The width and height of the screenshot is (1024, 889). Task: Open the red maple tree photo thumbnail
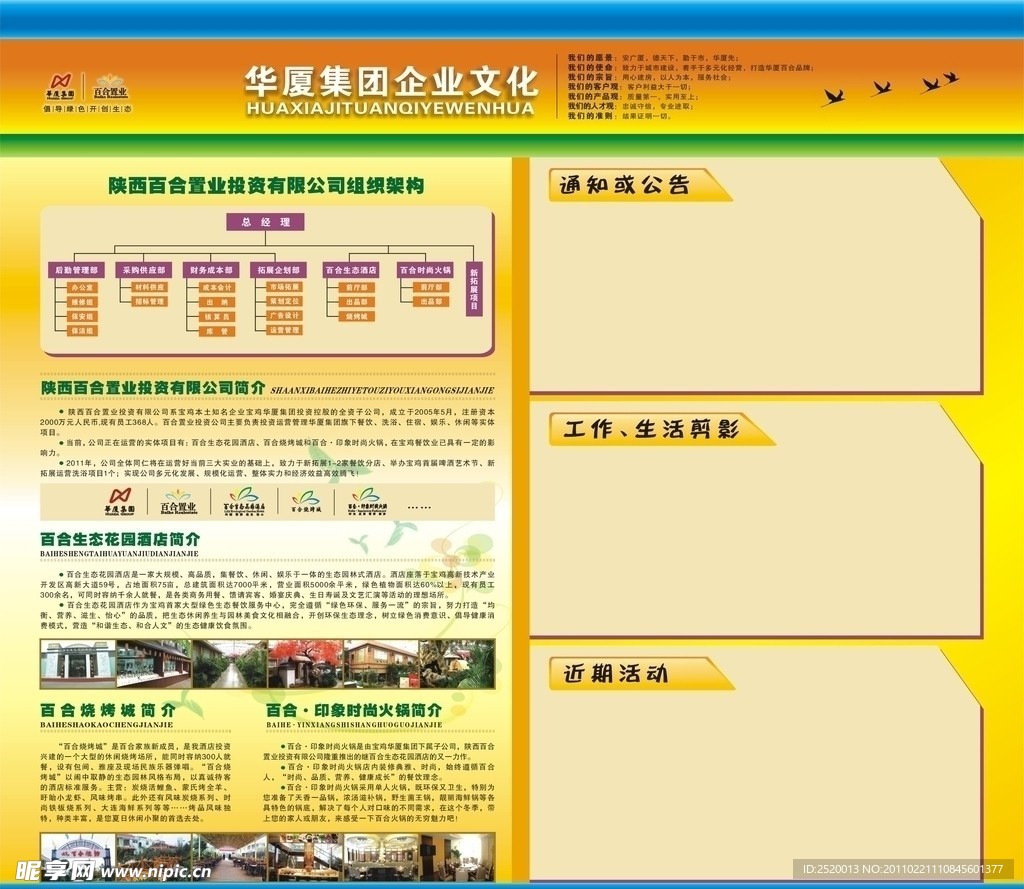[x=306, y=664]
